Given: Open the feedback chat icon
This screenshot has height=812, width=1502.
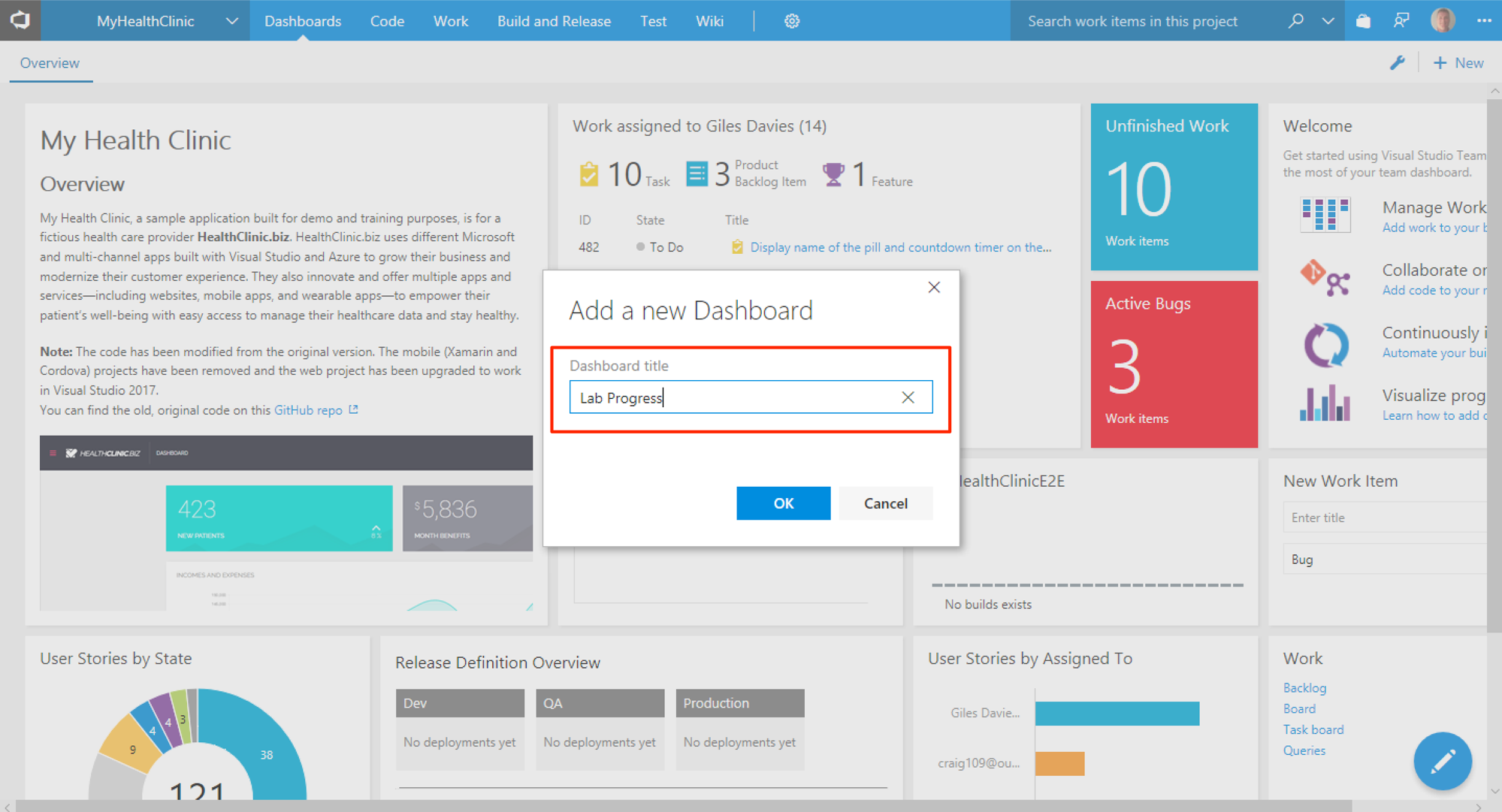Looking at the screenshot, I should coord(1401,21).
